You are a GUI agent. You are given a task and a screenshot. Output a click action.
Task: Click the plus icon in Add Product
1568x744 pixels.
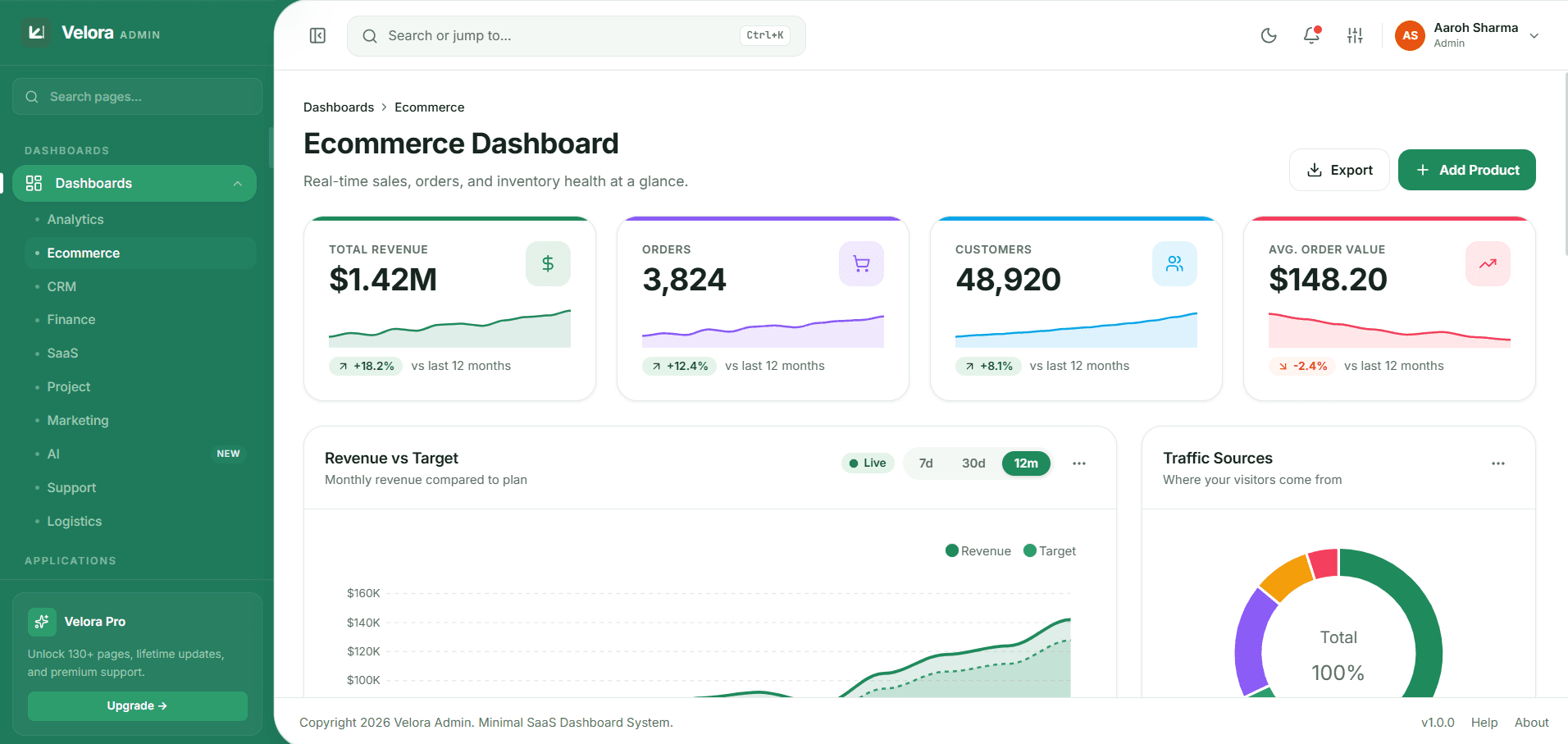pyautogui.click(x=1423, y=170)
